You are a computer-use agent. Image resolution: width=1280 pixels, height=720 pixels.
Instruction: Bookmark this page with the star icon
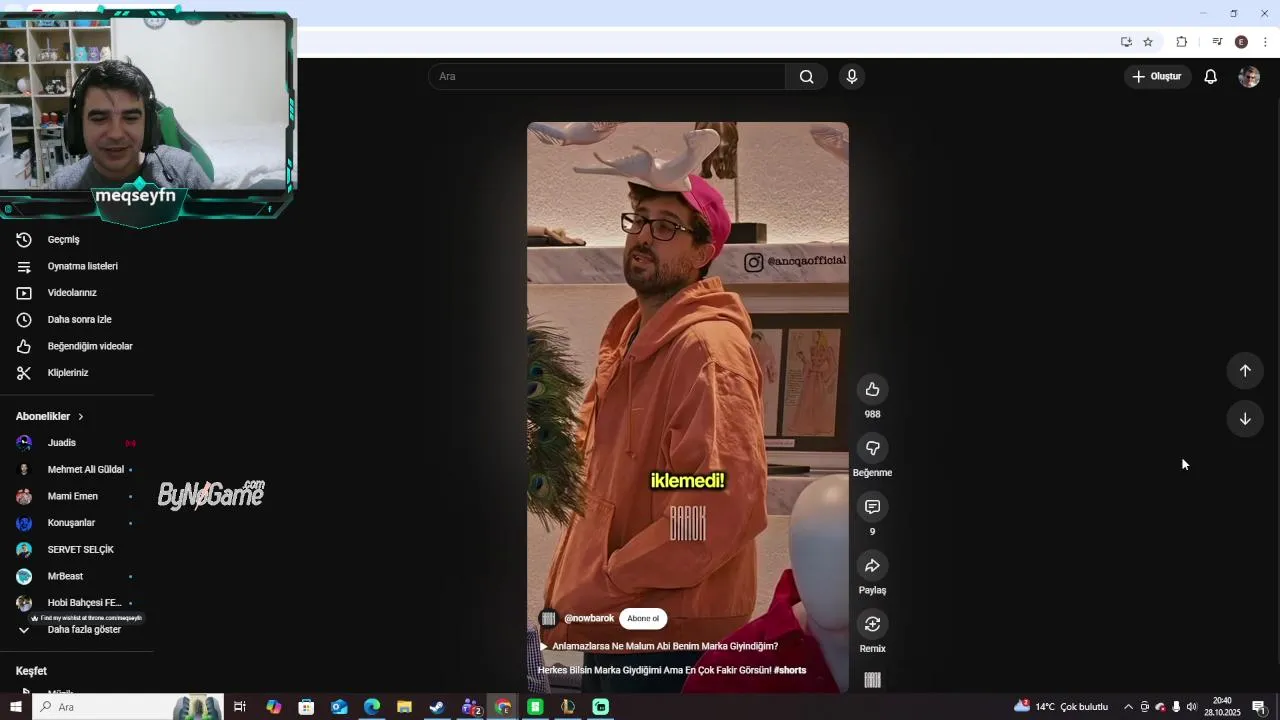pos(1148,42)
